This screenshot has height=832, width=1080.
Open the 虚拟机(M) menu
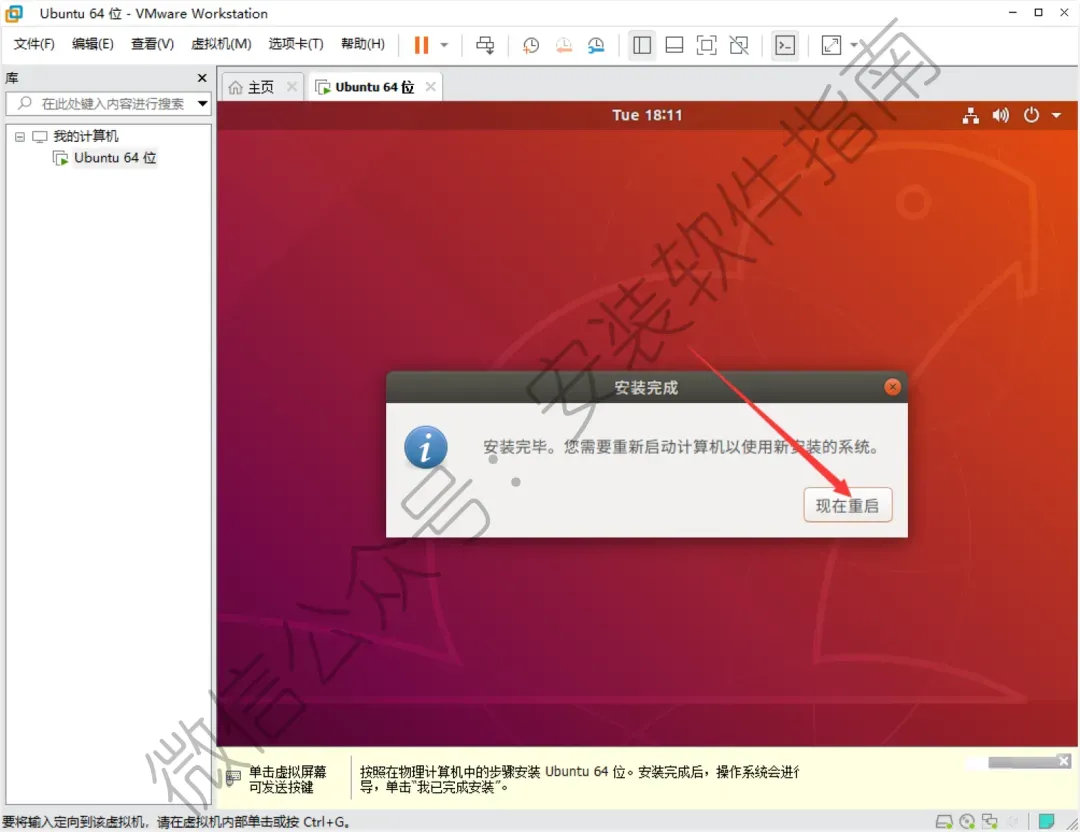(x=221, y=44)
